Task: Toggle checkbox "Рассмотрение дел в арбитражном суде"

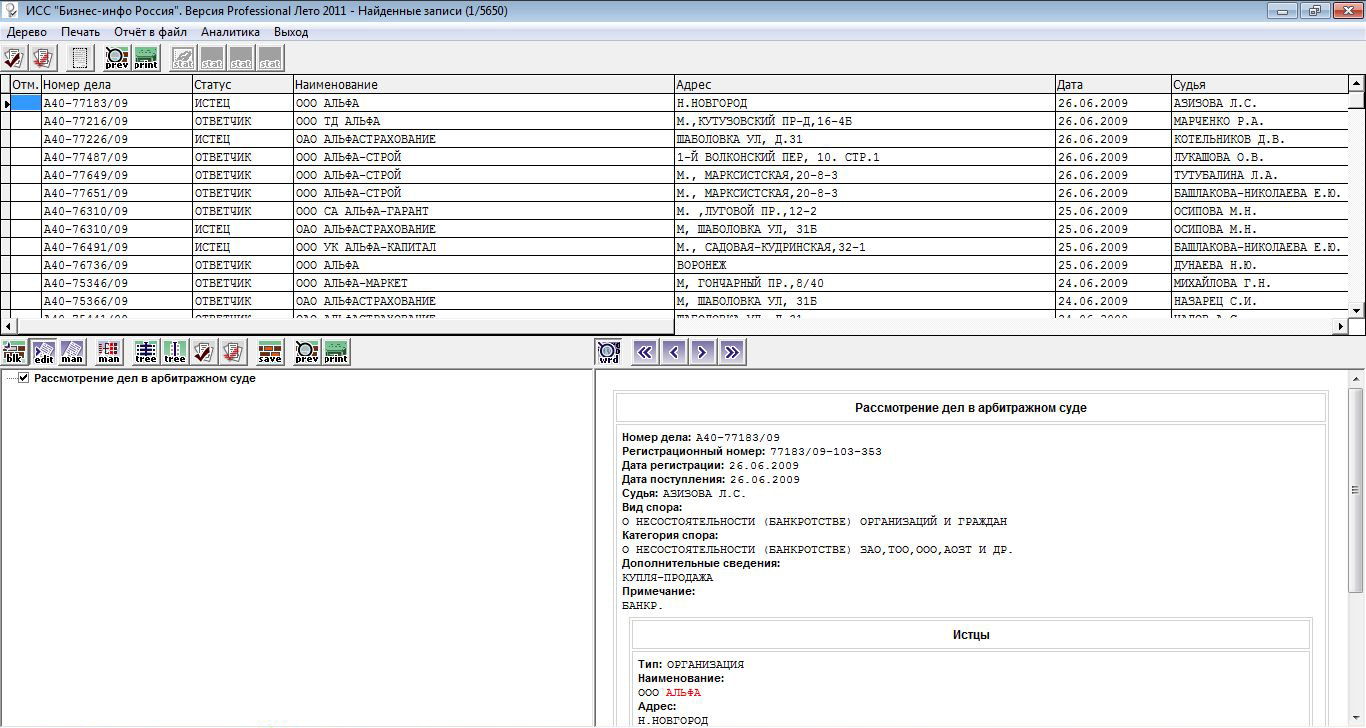Action: tap(24, 379)
